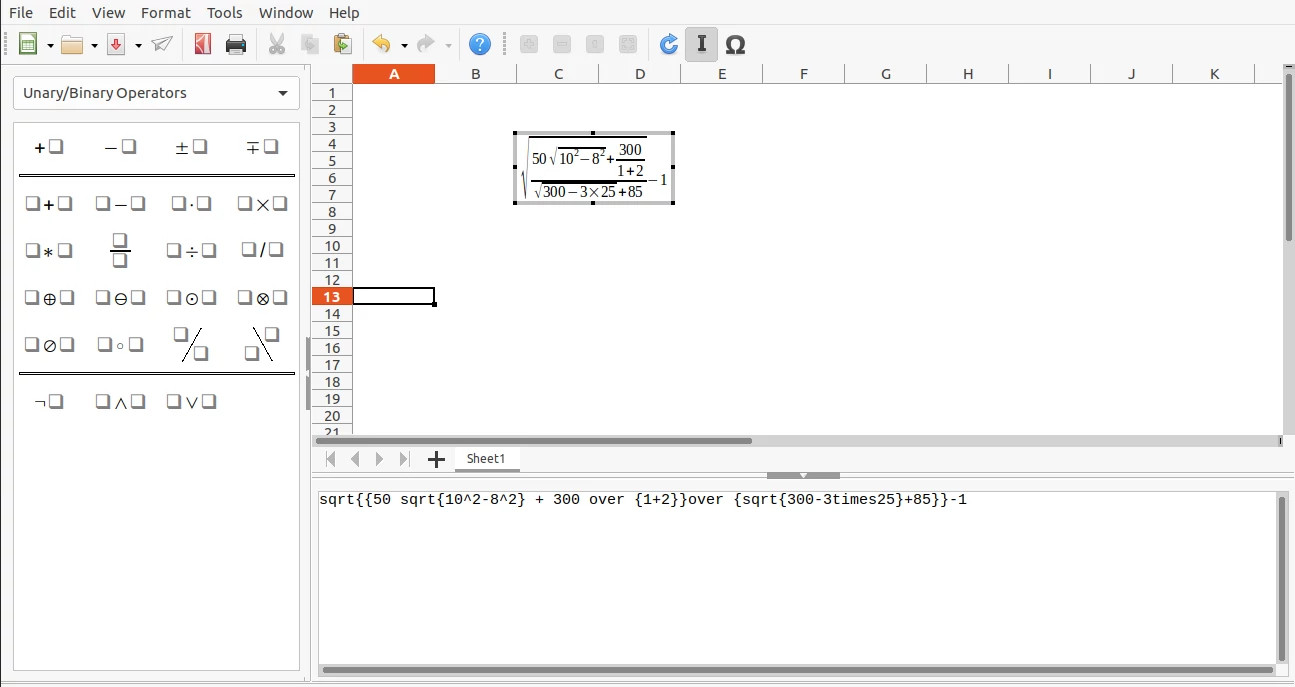The image size is (1295, 687).
Task: Click the Save document icon
Action: click(116, 44)
